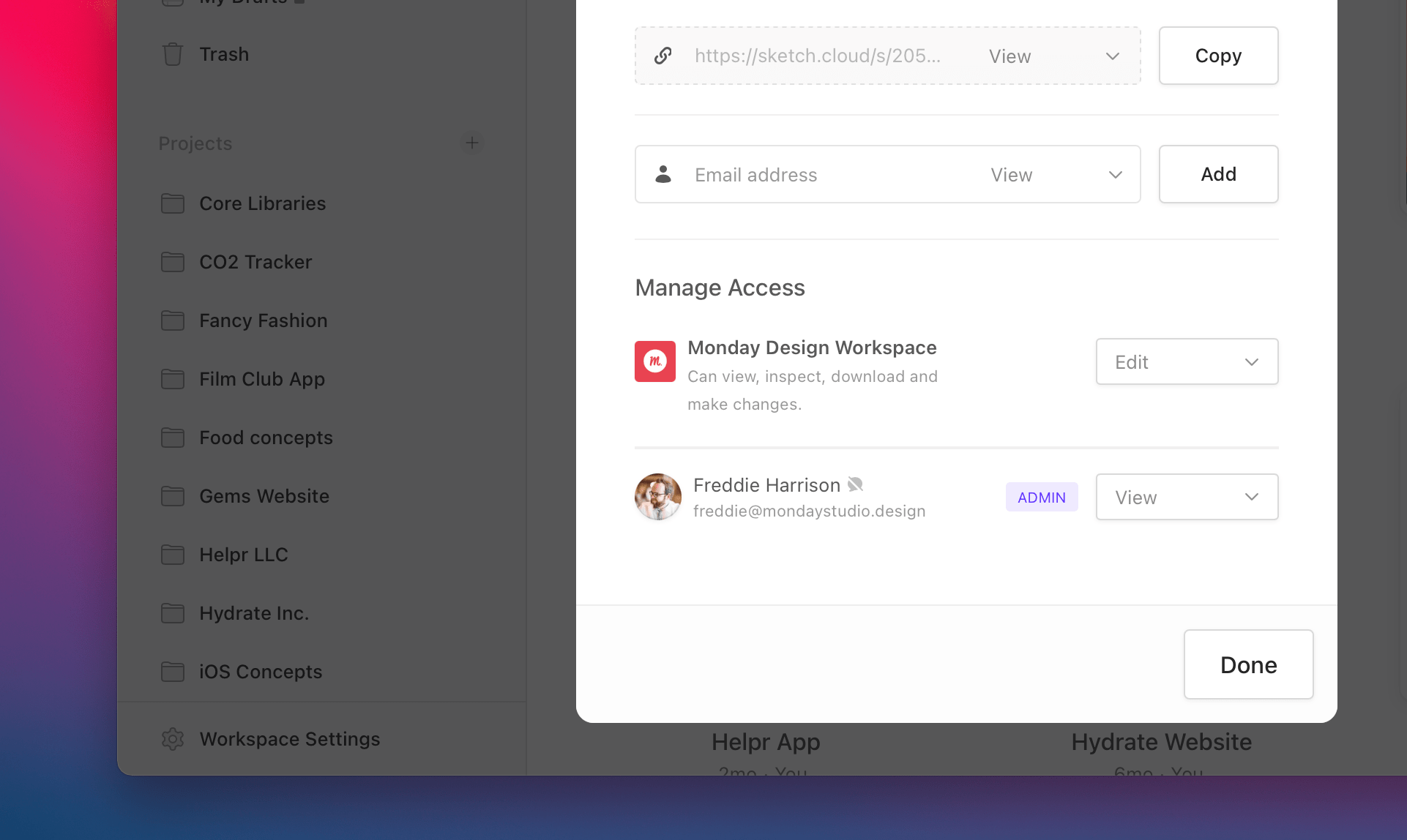The image size is (1407, 840).
Task: Click the person icon in email field
Action: click(663, 174)
